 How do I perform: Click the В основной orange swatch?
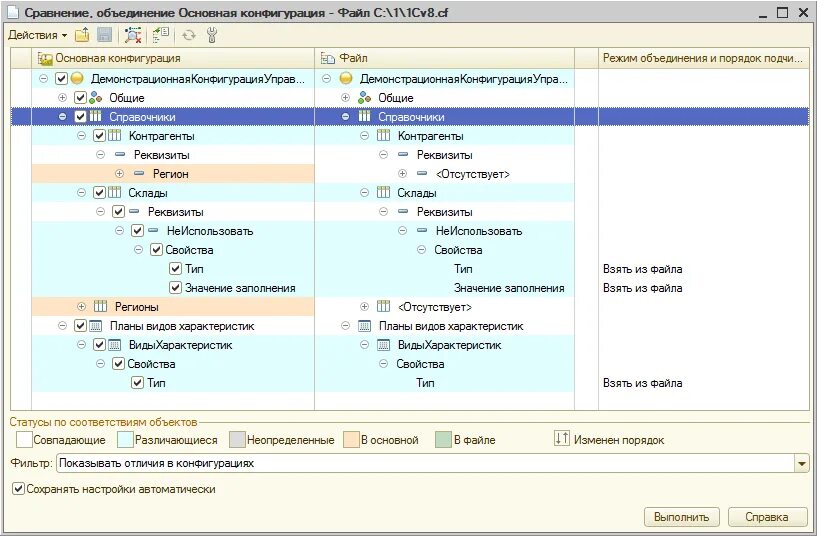click(352, 440)
